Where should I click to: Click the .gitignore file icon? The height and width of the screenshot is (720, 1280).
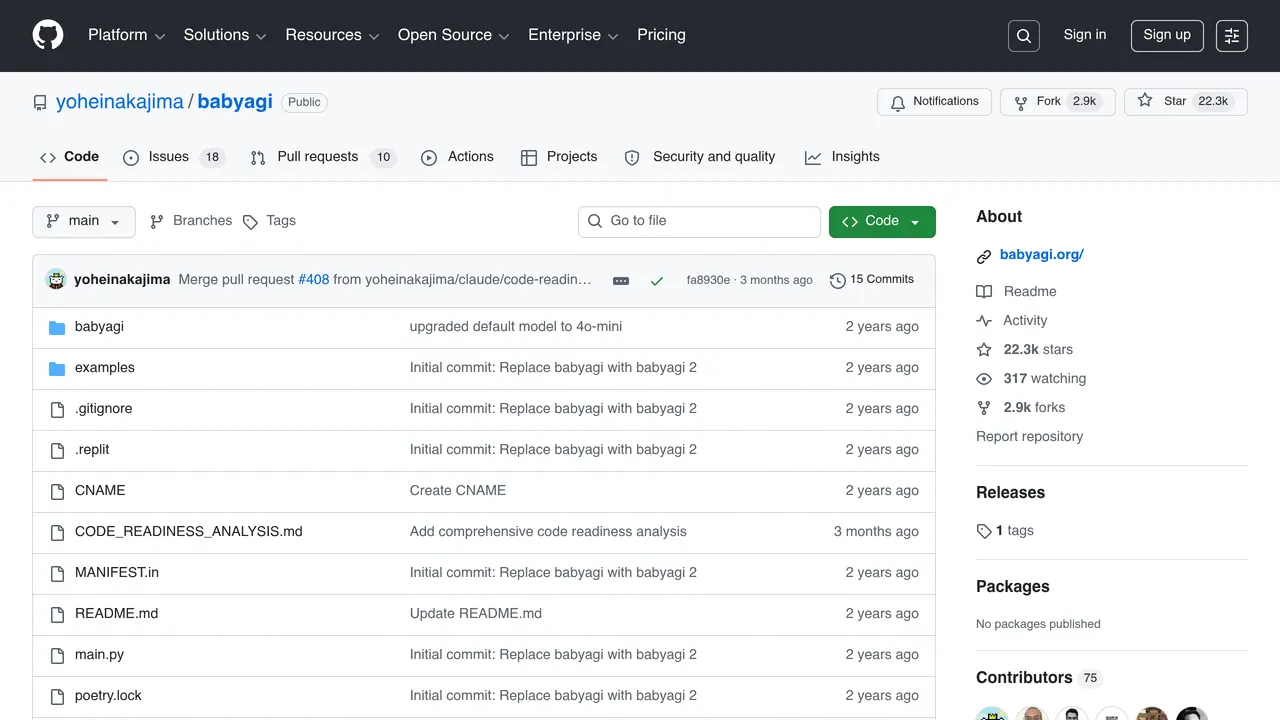57,409
